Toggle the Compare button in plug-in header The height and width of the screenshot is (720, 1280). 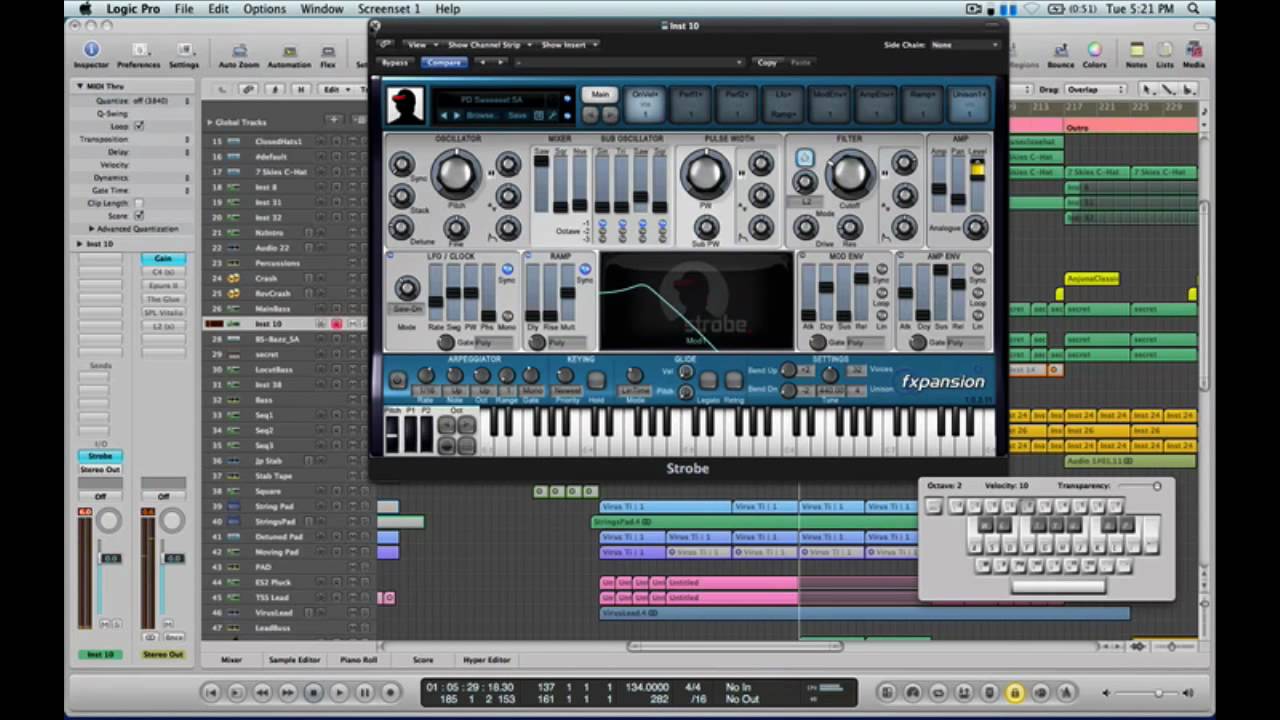pyautogui.click(x=443, y=63)
